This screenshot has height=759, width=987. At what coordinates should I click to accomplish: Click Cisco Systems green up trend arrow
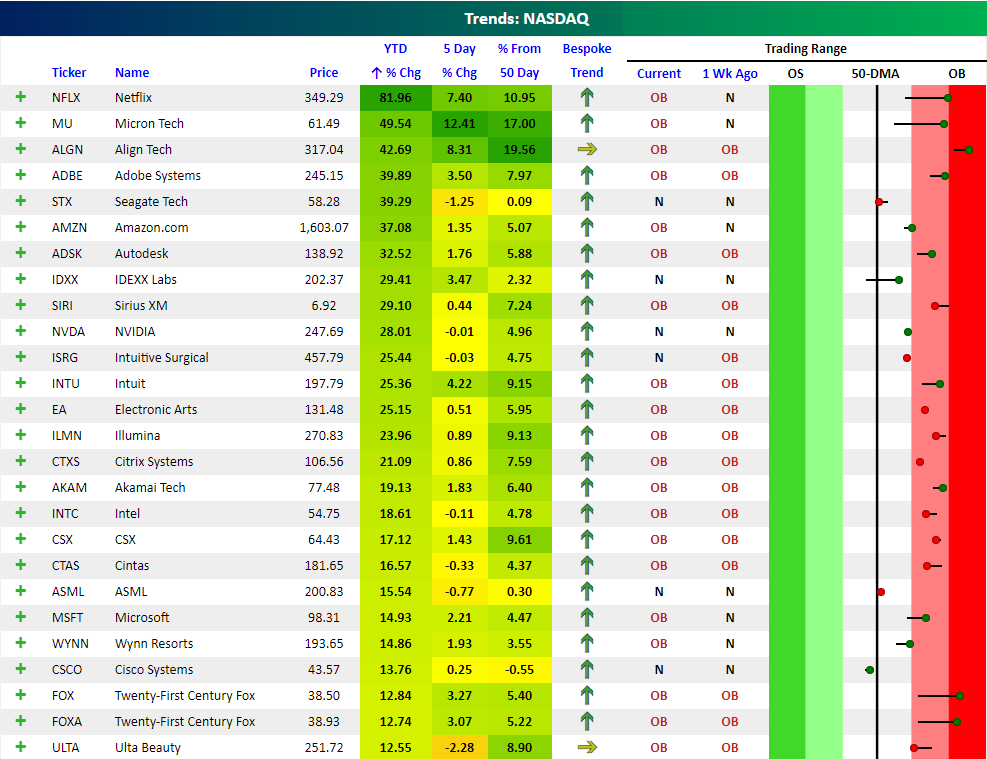(x=587, y=669)
